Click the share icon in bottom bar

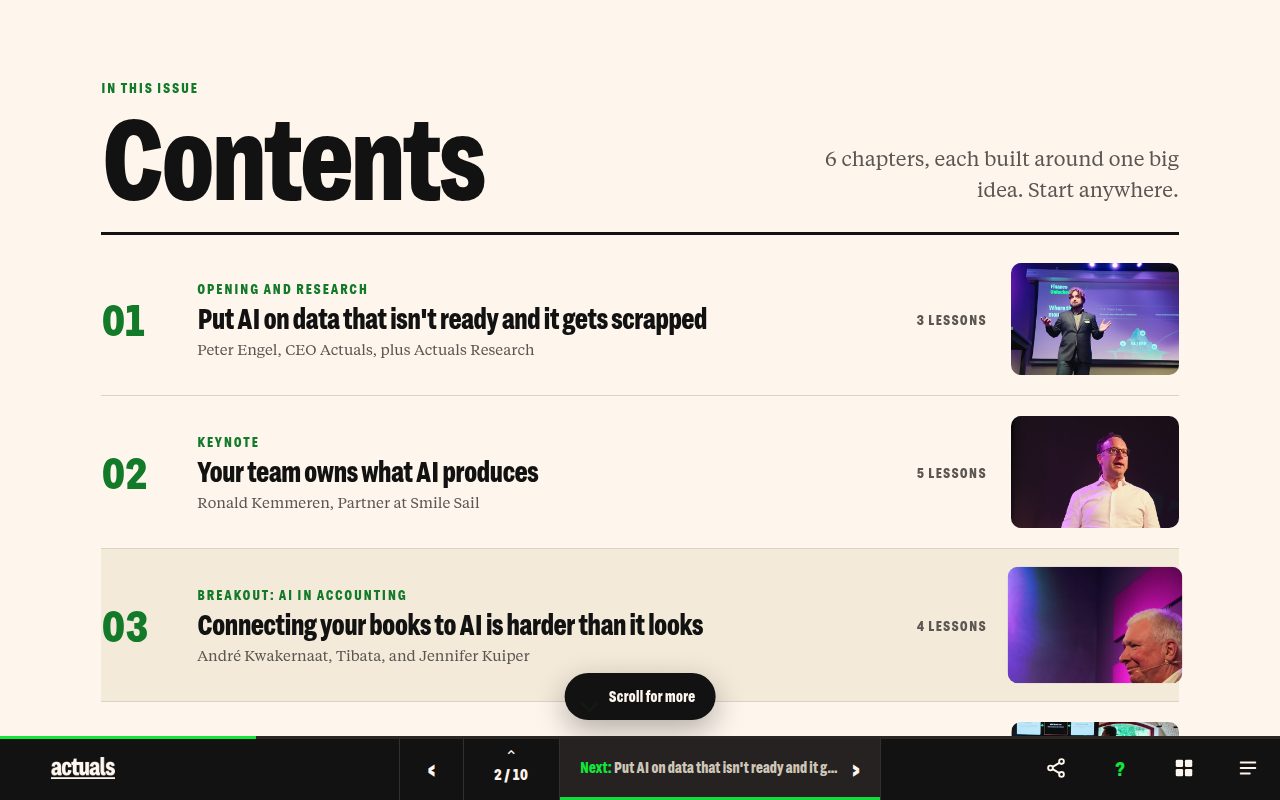pos(1056,768)
